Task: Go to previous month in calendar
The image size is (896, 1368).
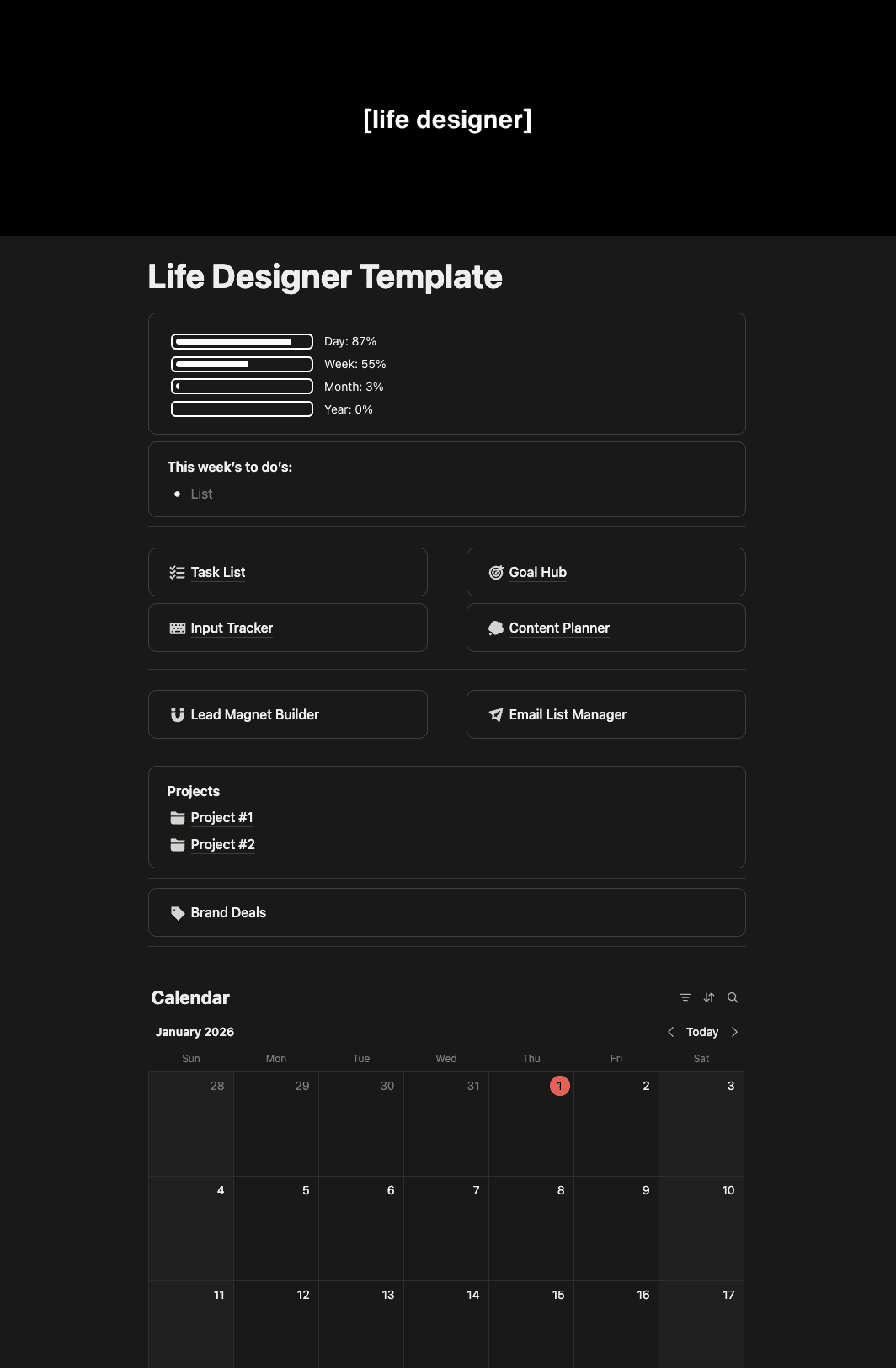Action: coord(670,1032)
